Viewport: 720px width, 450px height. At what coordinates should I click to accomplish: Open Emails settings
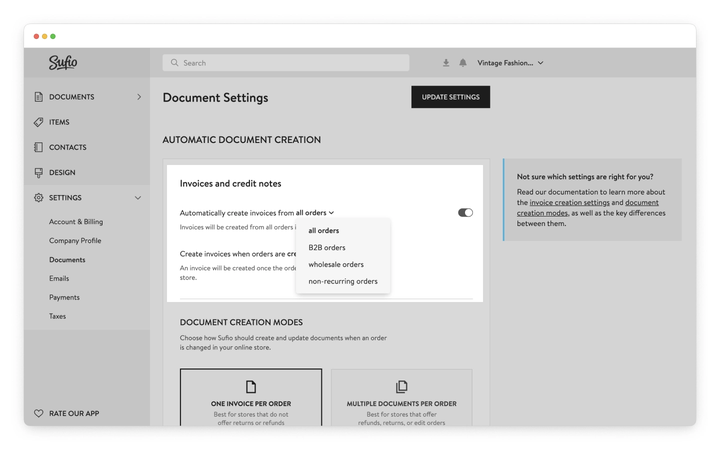[x=59, y=279]
